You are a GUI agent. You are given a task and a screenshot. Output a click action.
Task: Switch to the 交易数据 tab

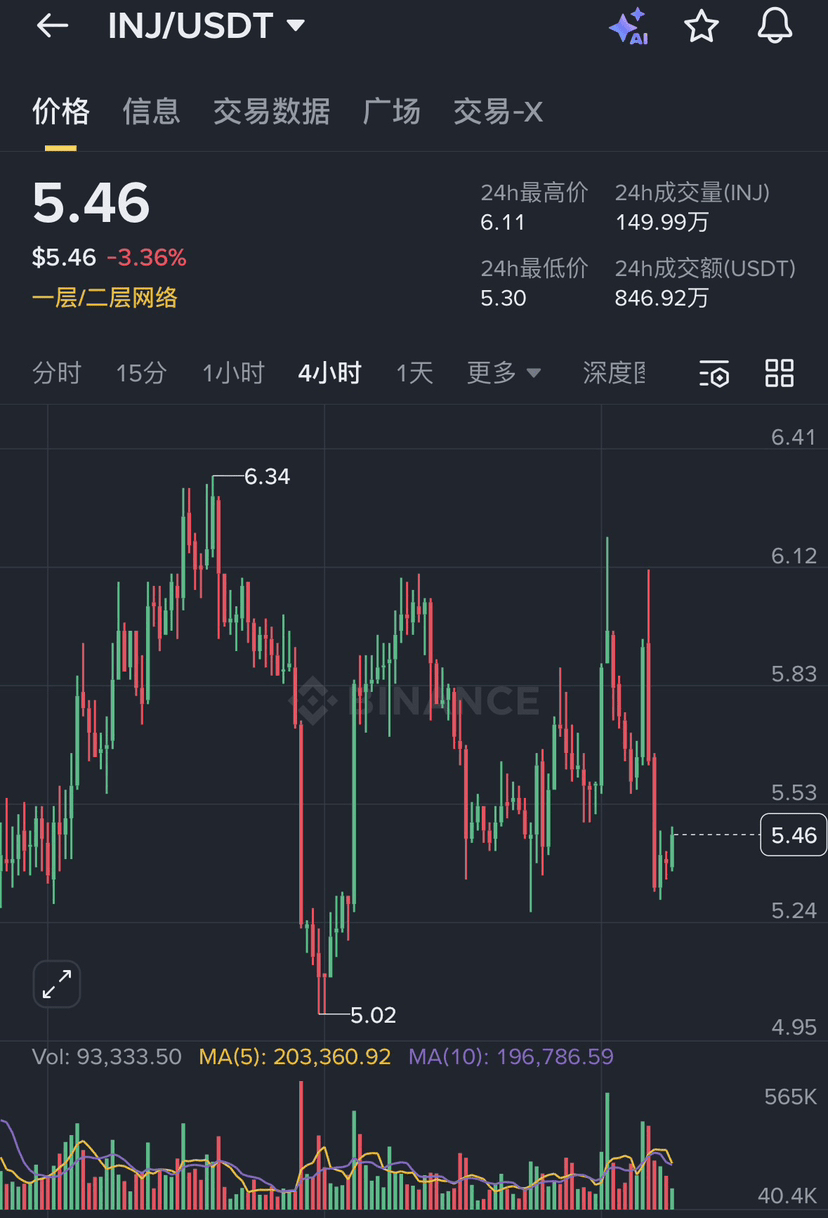coord(271,111)
